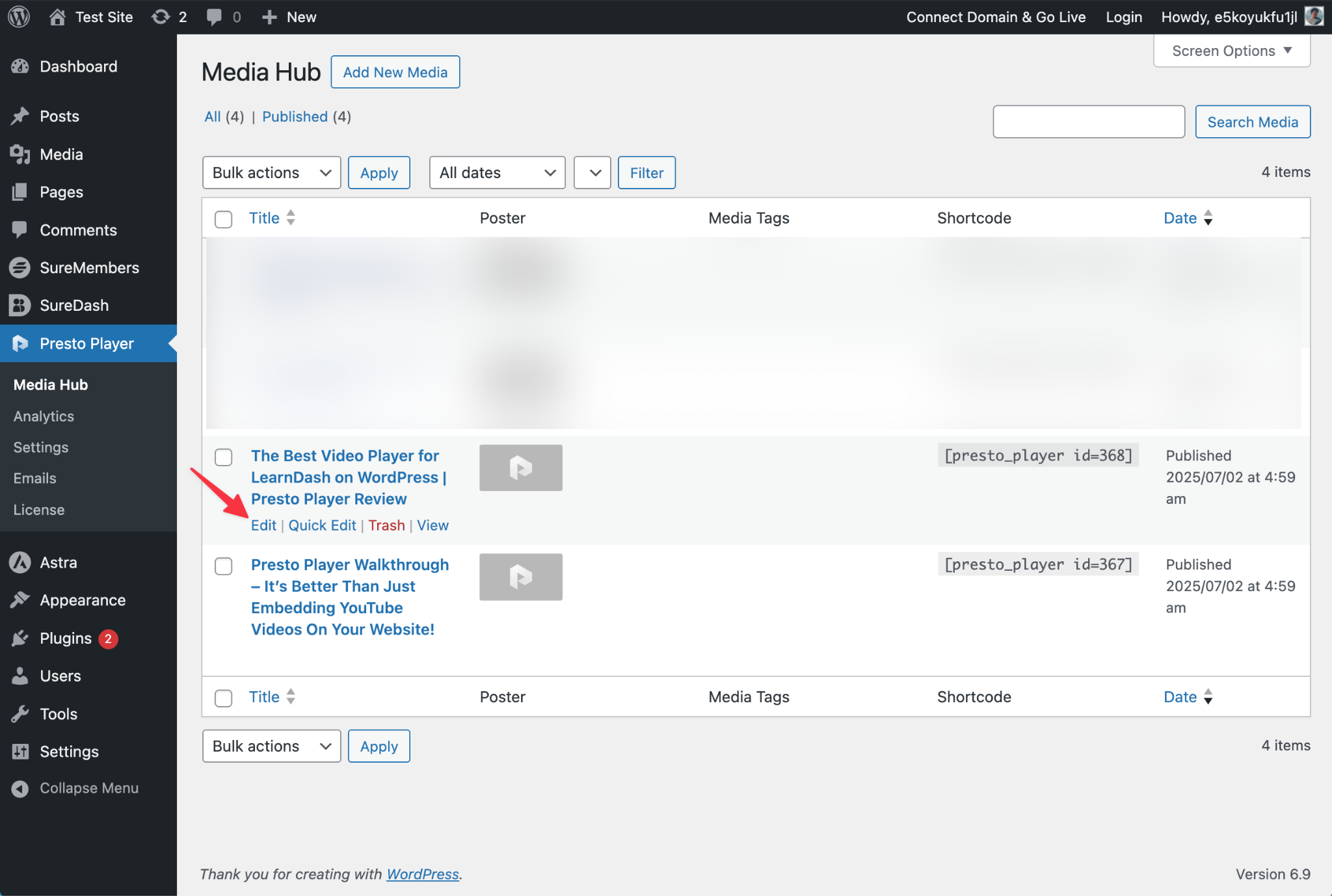Expand the All dates filter dropdown
The width and height of the screenshot is (1332, 896).
pyautogui.click(x=497, y=172)
